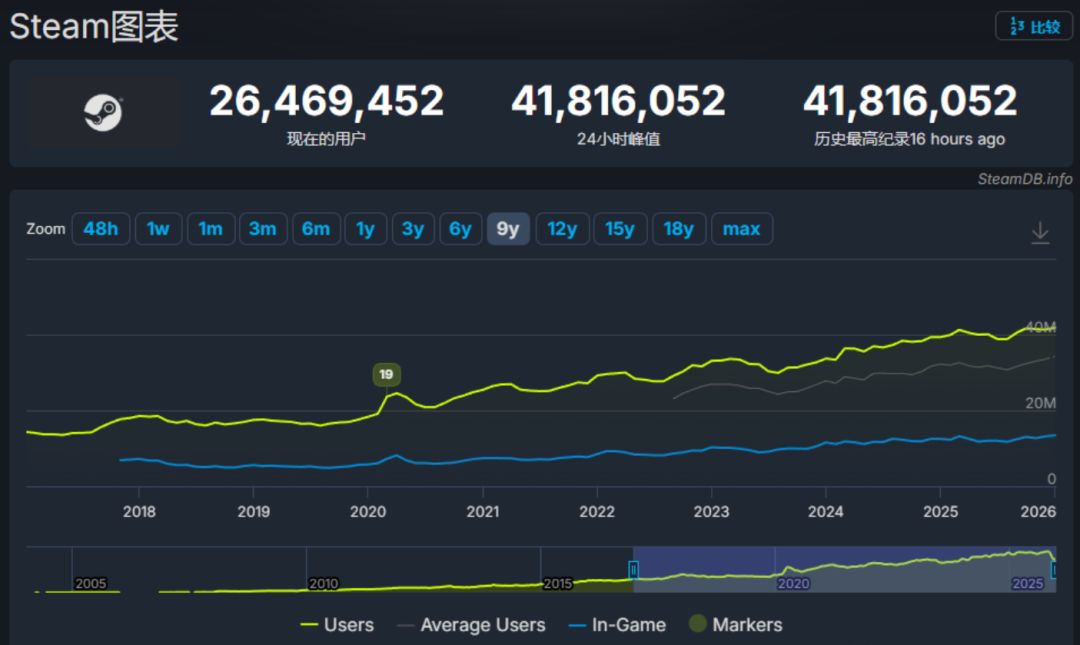Select the 3m zoom range
This screenshot has height=645, width=1080.
click(x=262, y=229)
